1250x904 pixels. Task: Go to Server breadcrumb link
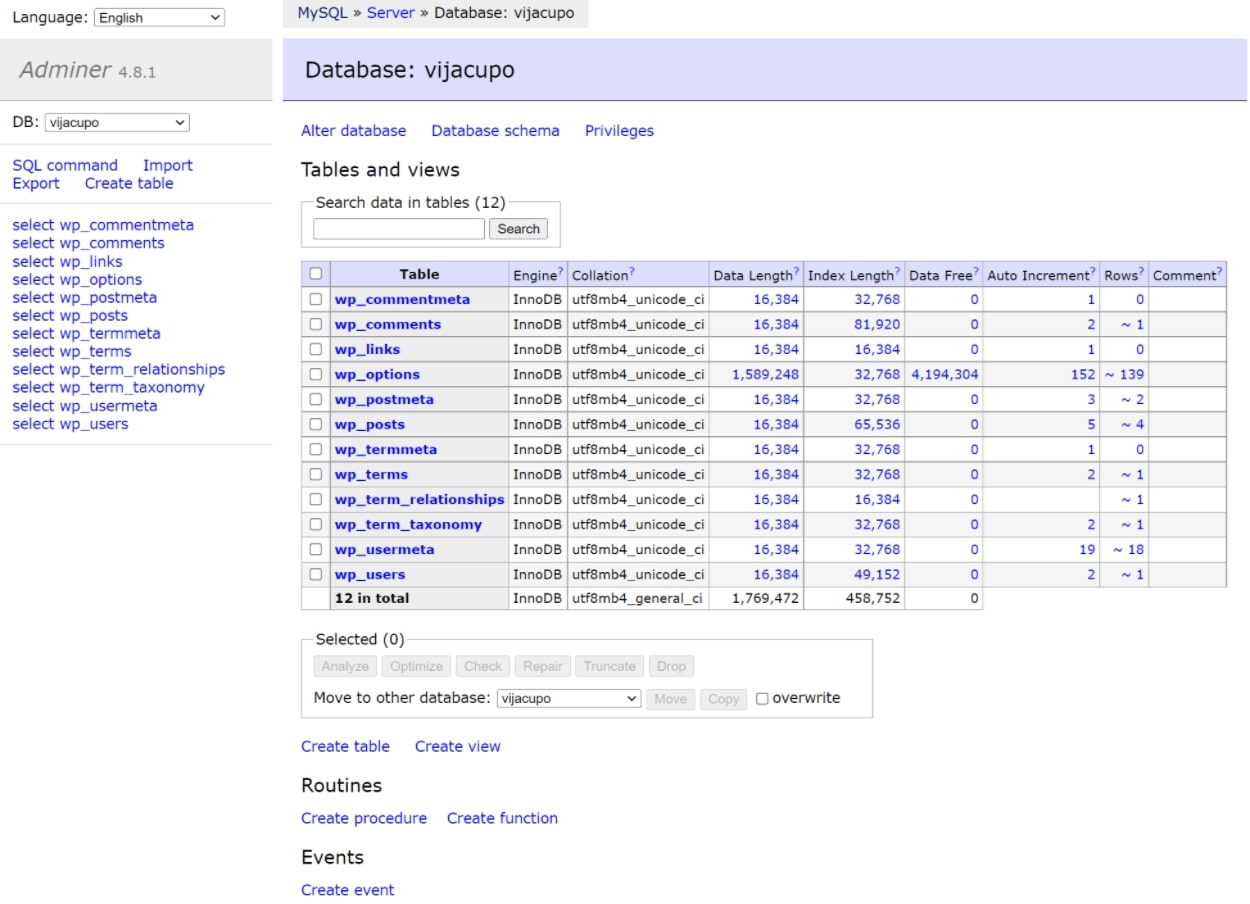click(391, 13)
